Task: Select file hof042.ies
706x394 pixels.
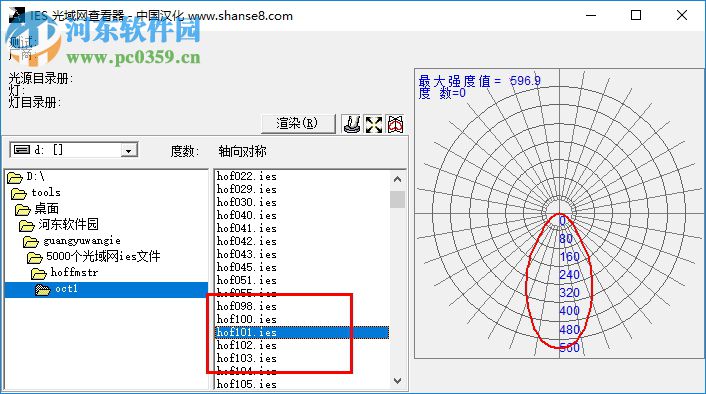Action: 247,241
